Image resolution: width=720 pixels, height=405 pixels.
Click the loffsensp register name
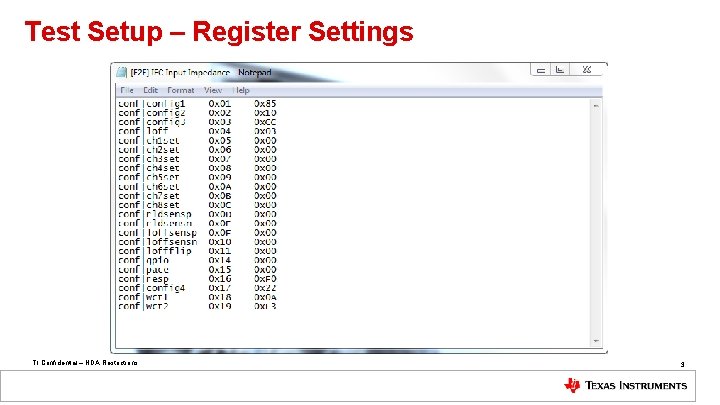[171, 233]
